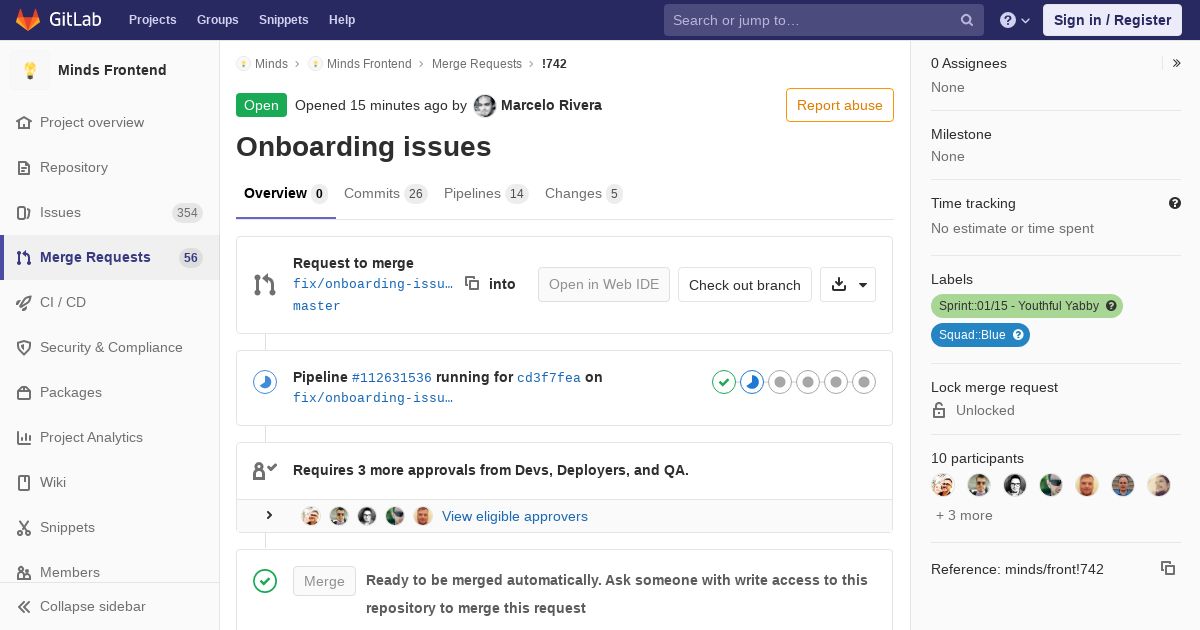The image size is (1200, 630).
Task: Click the green ready-to-merge check icon
Action: click(x=264, y=581)
